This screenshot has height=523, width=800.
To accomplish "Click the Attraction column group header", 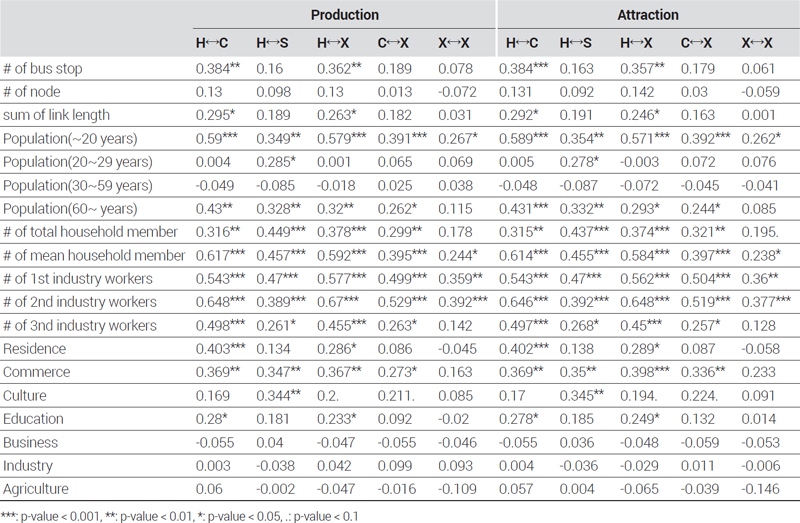I will pyautogui.click(x=648, y=15).
